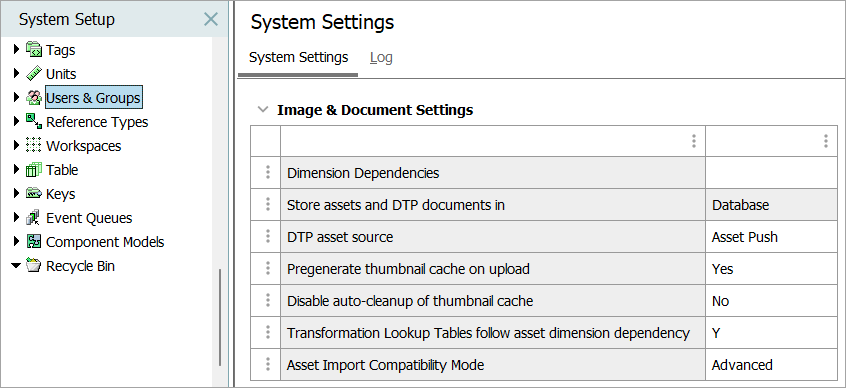Open row menu for Disable auto-cleanup row
Image resolution: width=846 pixels, height=388 pixels.
click(x=268, y=301)
